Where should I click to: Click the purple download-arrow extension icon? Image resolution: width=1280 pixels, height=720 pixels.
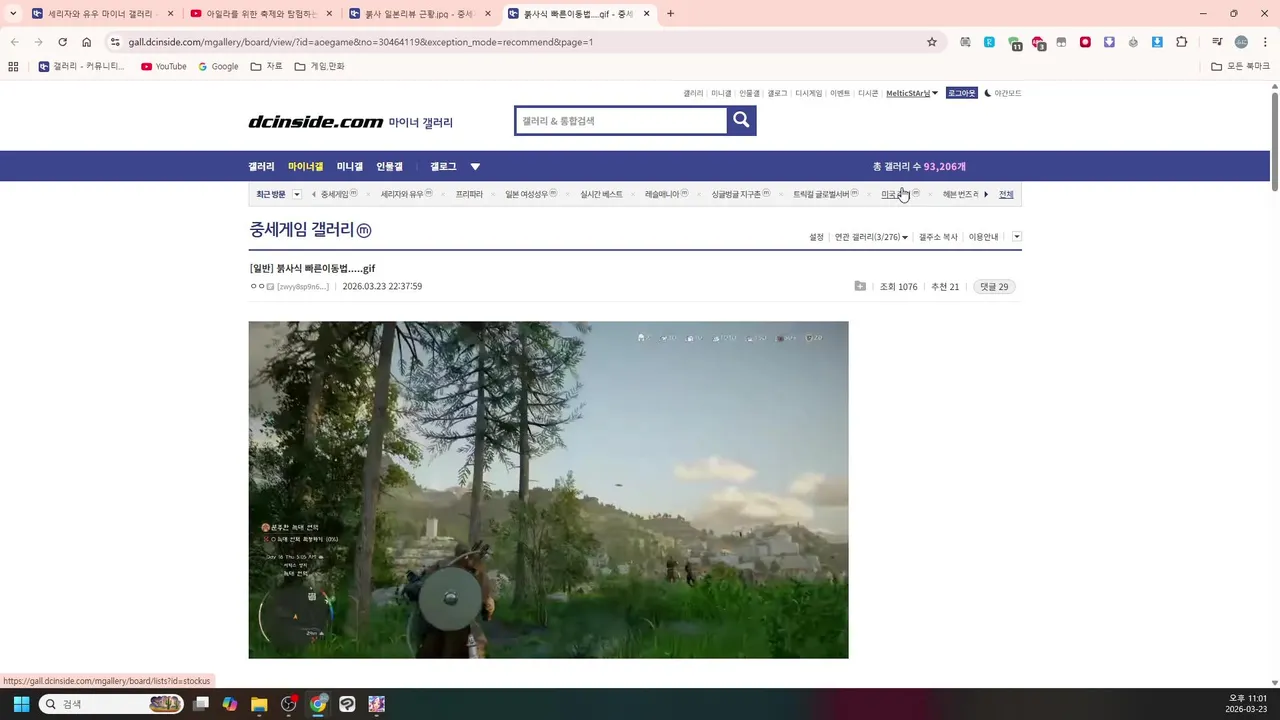coord(1109,42)
